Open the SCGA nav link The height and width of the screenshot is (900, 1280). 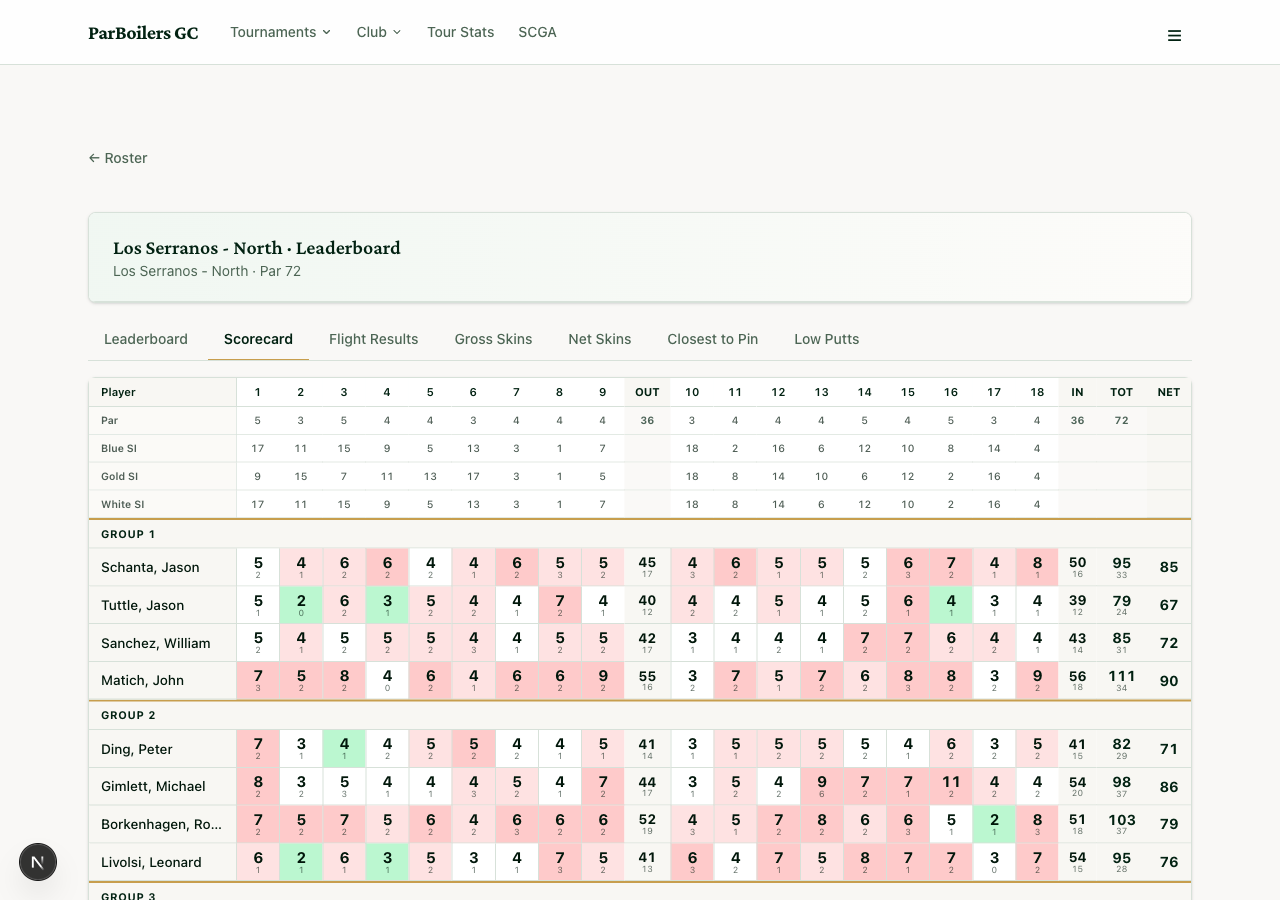[x=537, y=32]
